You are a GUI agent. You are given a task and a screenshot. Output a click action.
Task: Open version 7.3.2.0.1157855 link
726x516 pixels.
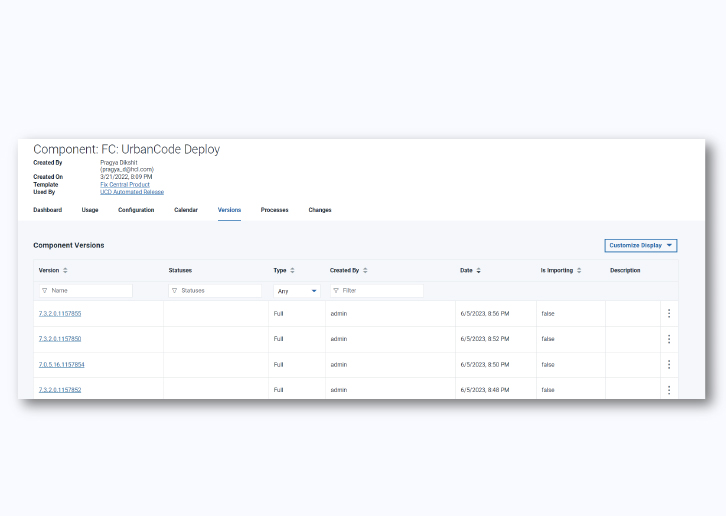pos(60,313)
